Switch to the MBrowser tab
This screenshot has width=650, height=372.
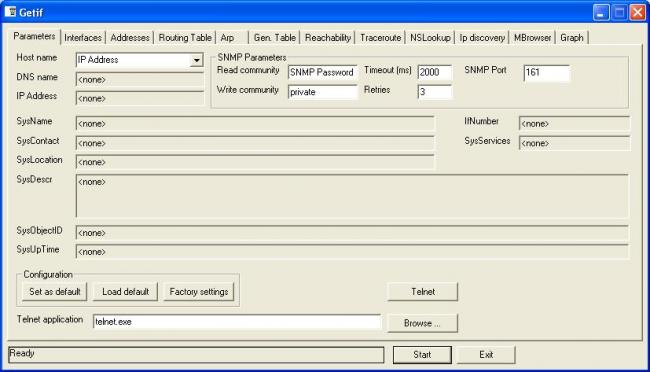[532, 38]
